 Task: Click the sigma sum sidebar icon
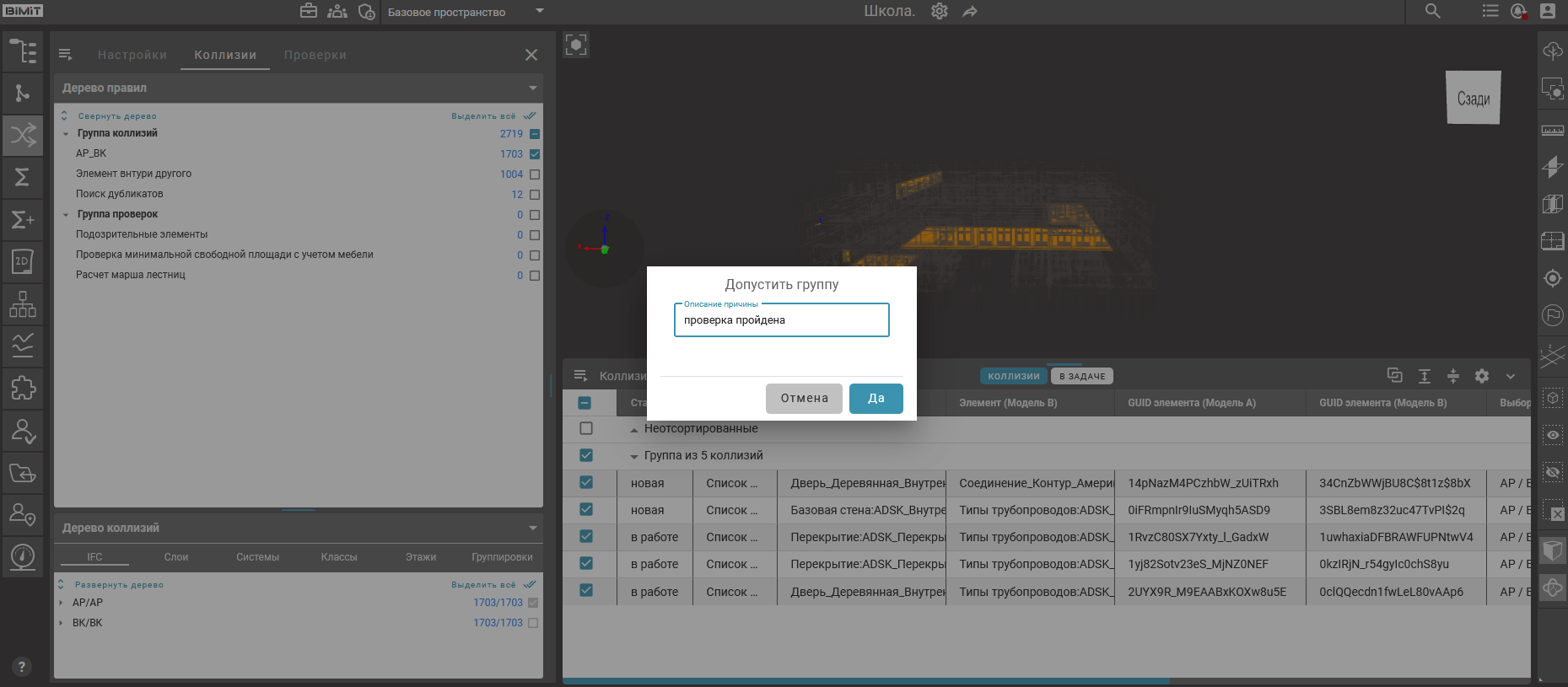[x=23, y=177]
